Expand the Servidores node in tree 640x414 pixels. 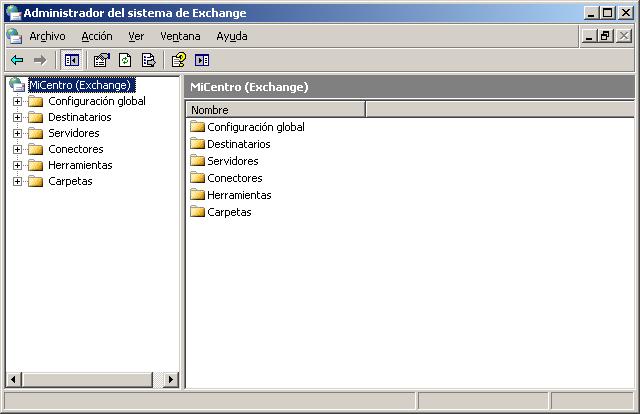pos(17,133)
